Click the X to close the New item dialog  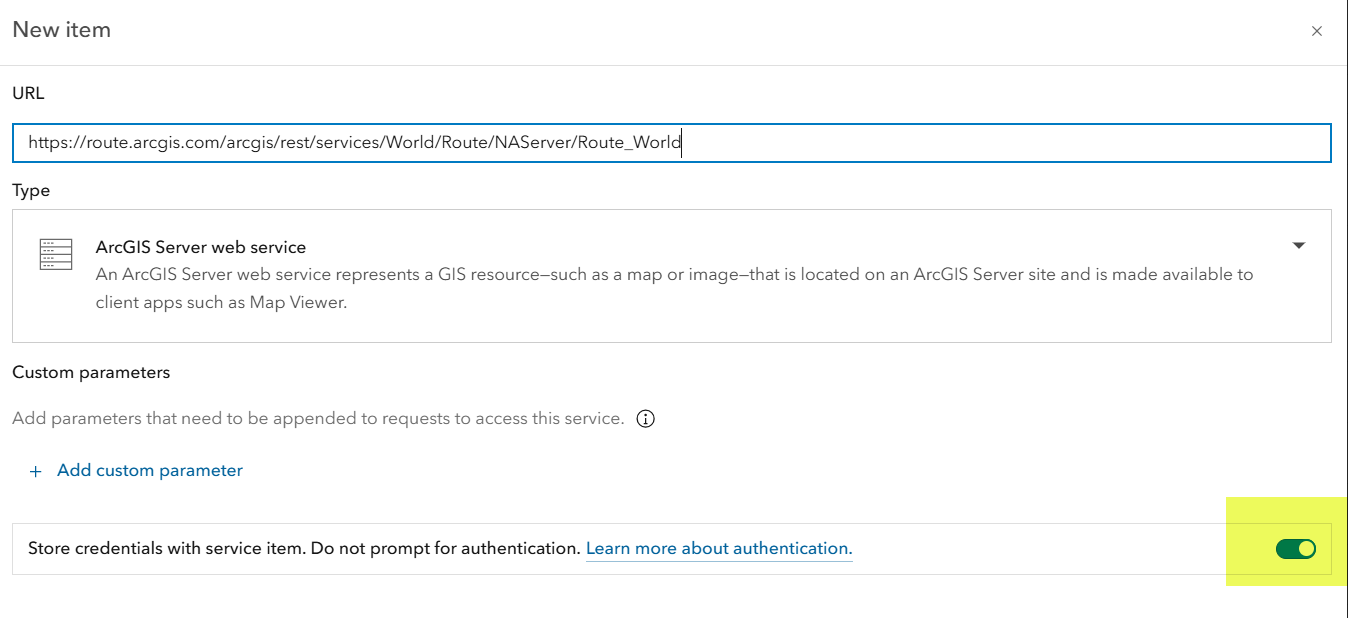tap(1317, 30)
